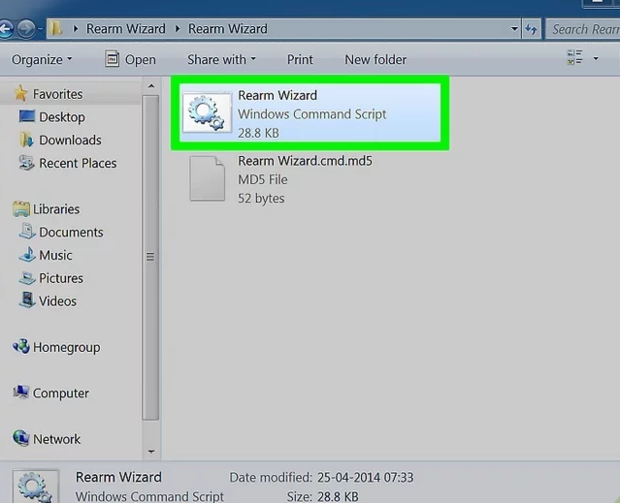This screenshot has height=503, width=620.
Task: Select Computer in navigation pane
Action: coord(60,393)
